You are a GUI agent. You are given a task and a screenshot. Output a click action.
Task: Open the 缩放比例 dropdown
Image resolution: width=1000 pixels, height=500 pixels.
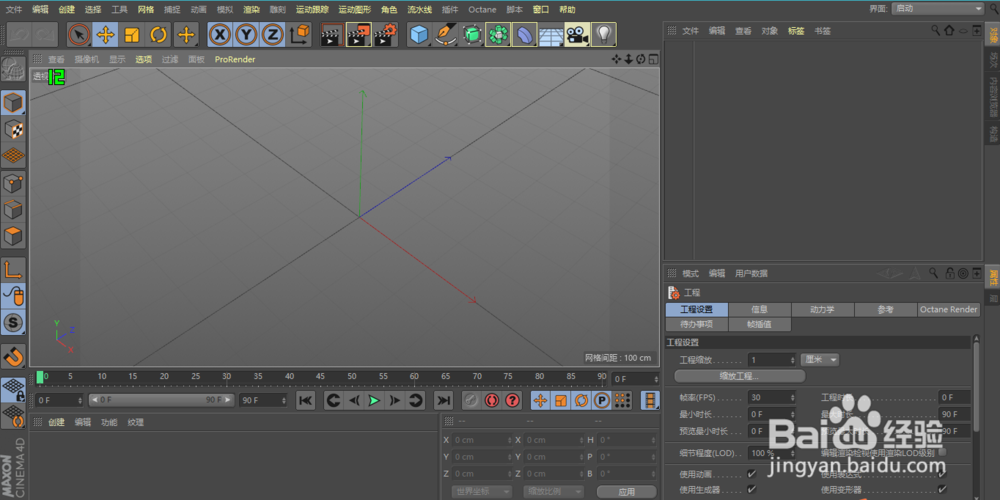[553, 492]
